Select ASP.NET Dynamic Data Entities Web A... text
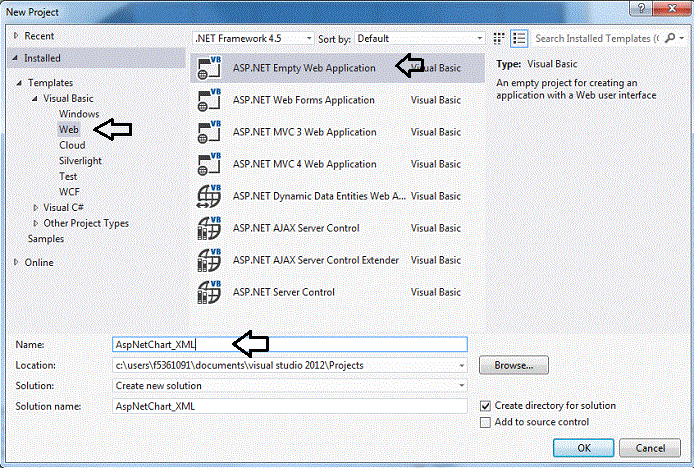This screenshot has width=694, height=468. (x=319, y=196)
